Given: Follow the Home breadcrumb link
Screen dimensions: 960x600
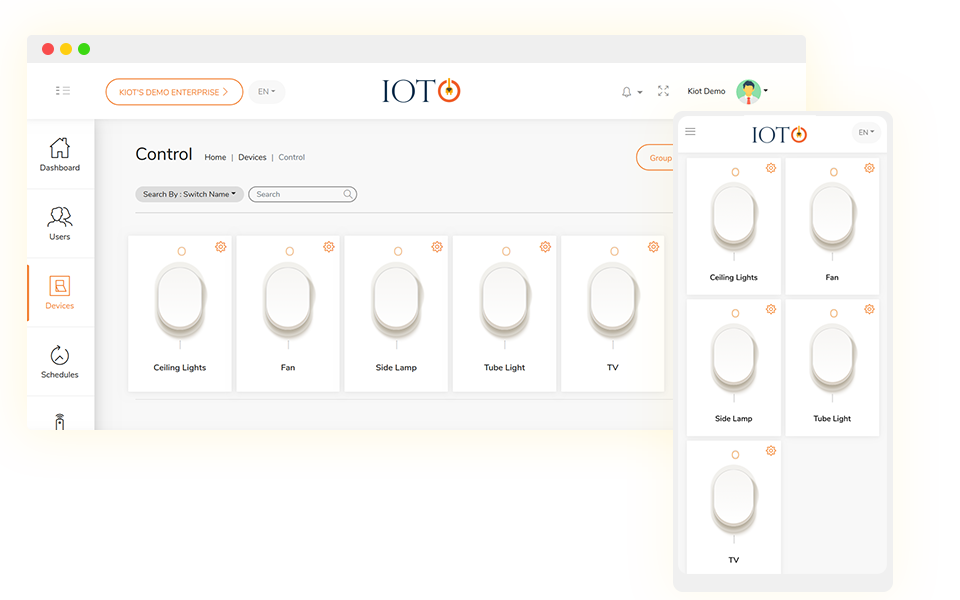Looking at the screenshot, I should (215, 158).
